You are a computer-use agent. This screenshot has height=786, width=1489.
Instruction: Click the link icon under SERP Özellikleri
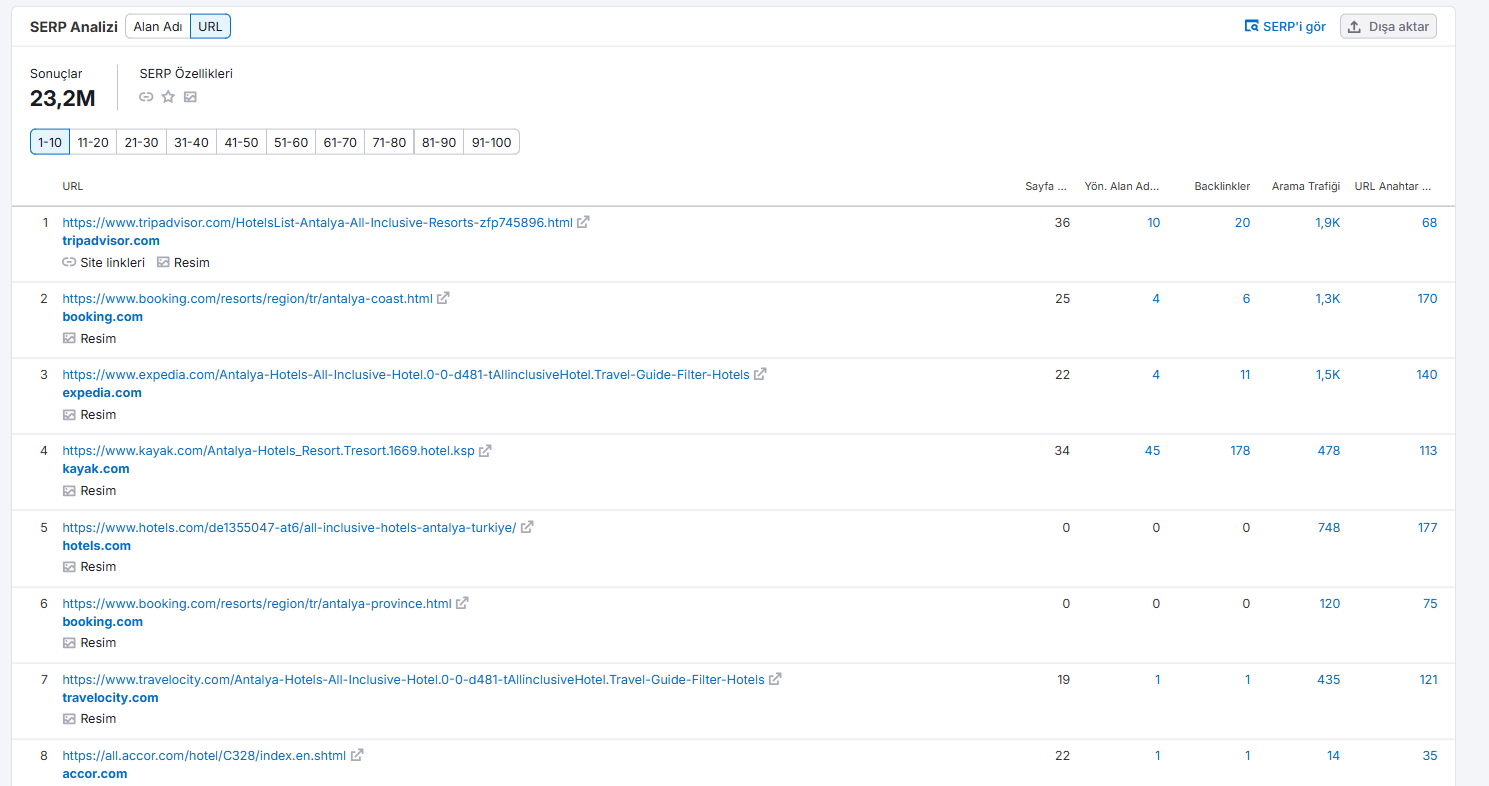tap(146, 97)
